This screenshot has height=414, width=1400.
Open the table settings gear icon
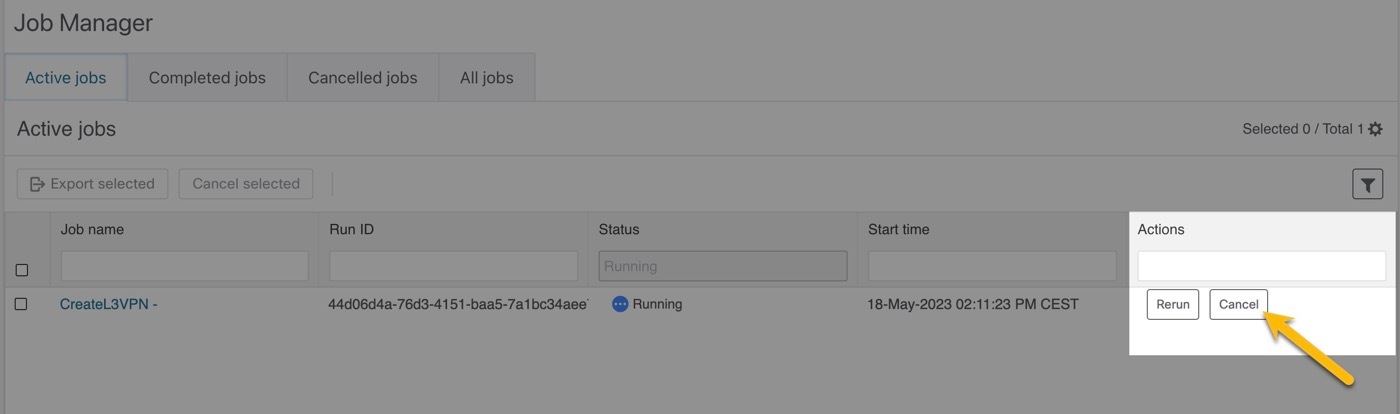click(x=1375, y=129)
